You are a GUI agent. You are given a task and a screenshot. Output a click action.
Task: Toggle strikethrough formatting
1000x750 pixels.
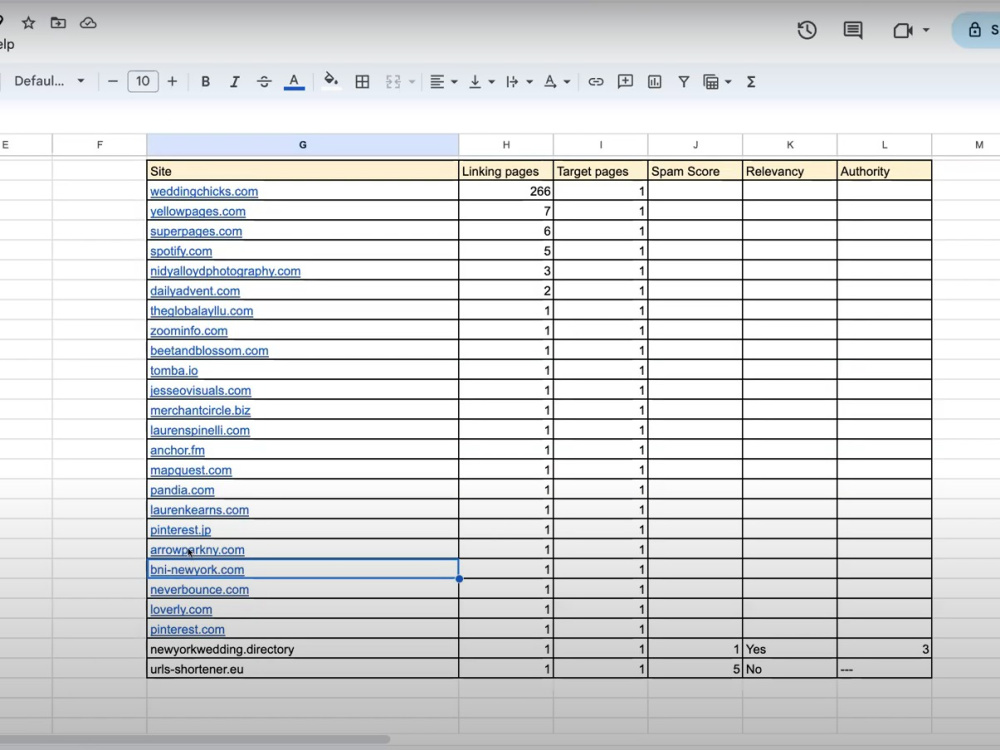pyautogui.click(x=264, y=82)
